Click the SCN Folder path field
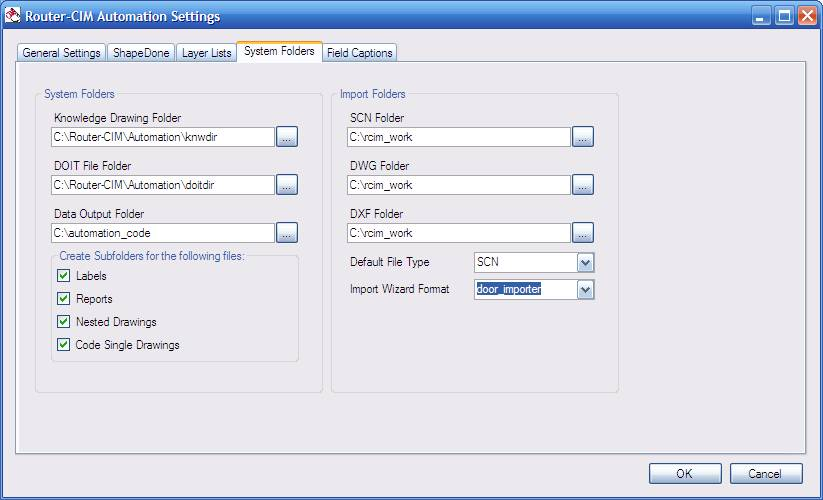Image resolution: width=823 pixels, height=500 pixels. point(459,137)
